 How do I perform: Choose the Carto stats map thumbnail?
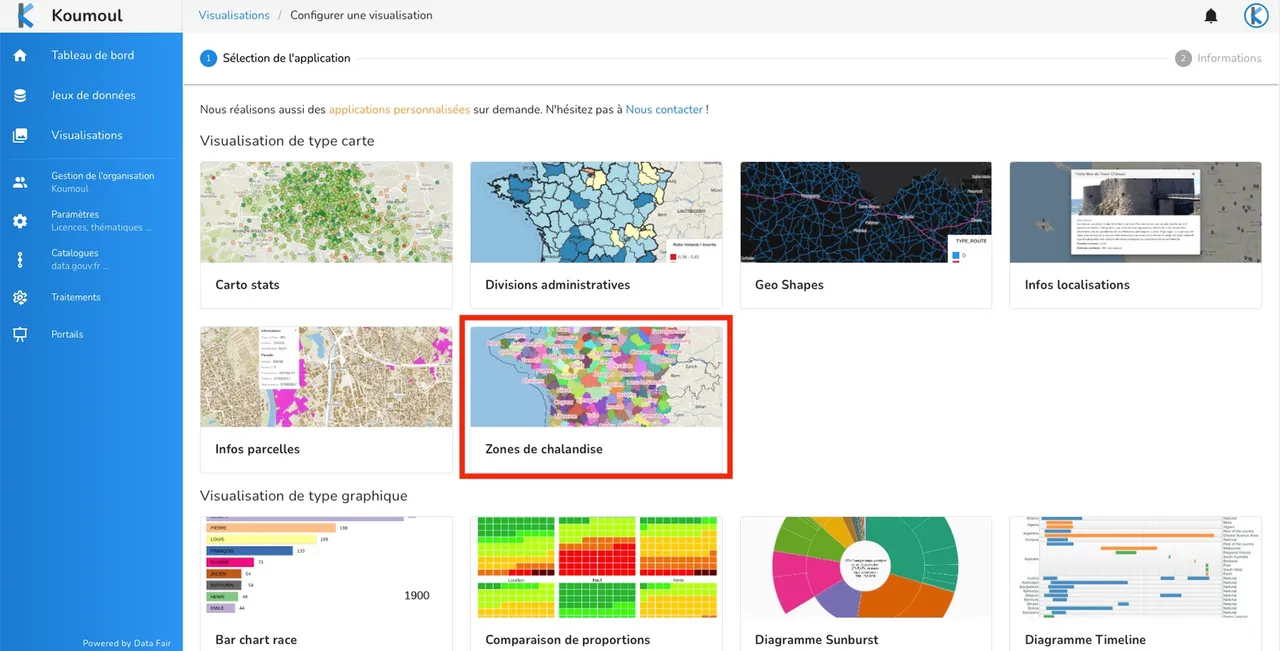click(x=326, y=212)
